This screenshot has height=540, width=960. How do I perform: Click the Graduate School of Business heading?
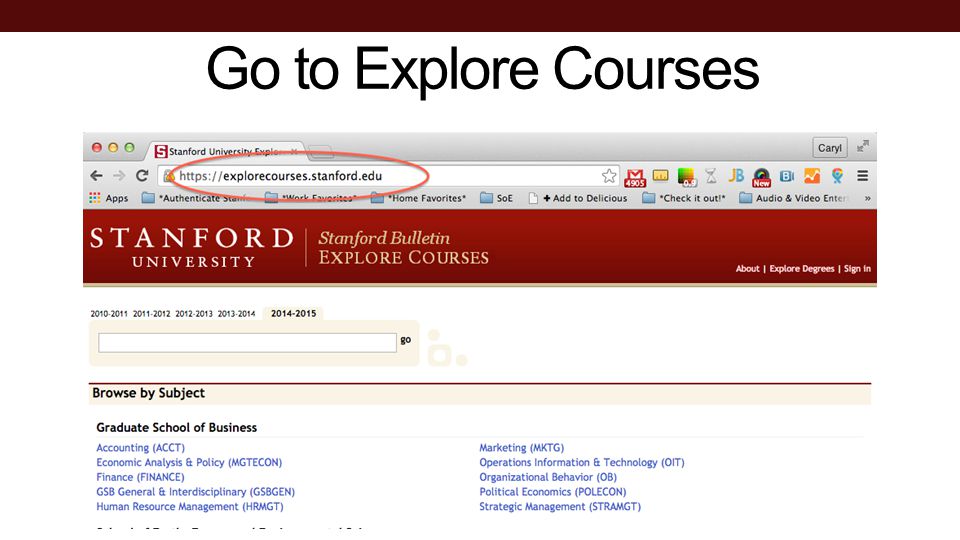pos(176,427)
